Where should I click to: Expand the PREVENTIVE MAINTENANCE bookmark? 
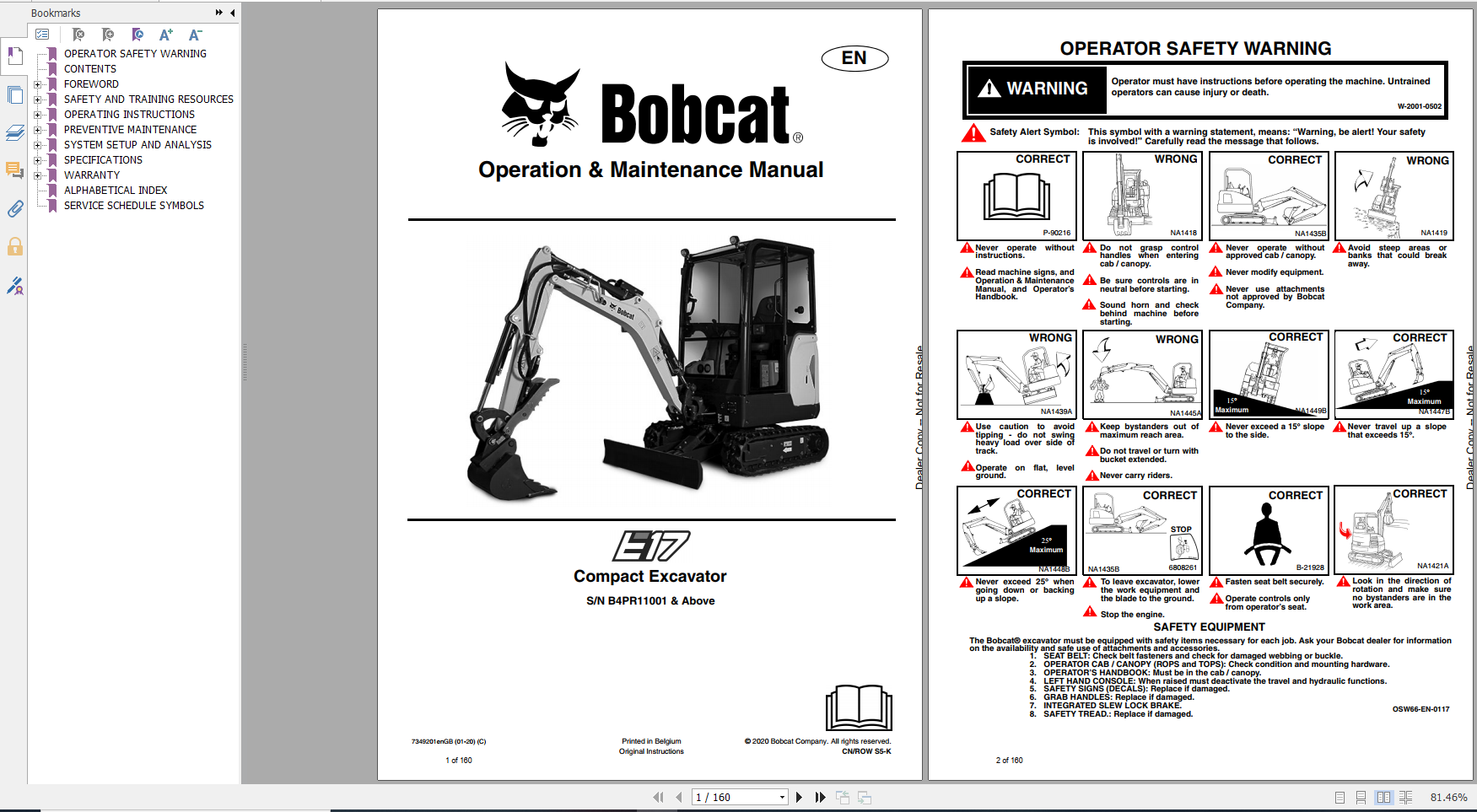coord(37,130)
